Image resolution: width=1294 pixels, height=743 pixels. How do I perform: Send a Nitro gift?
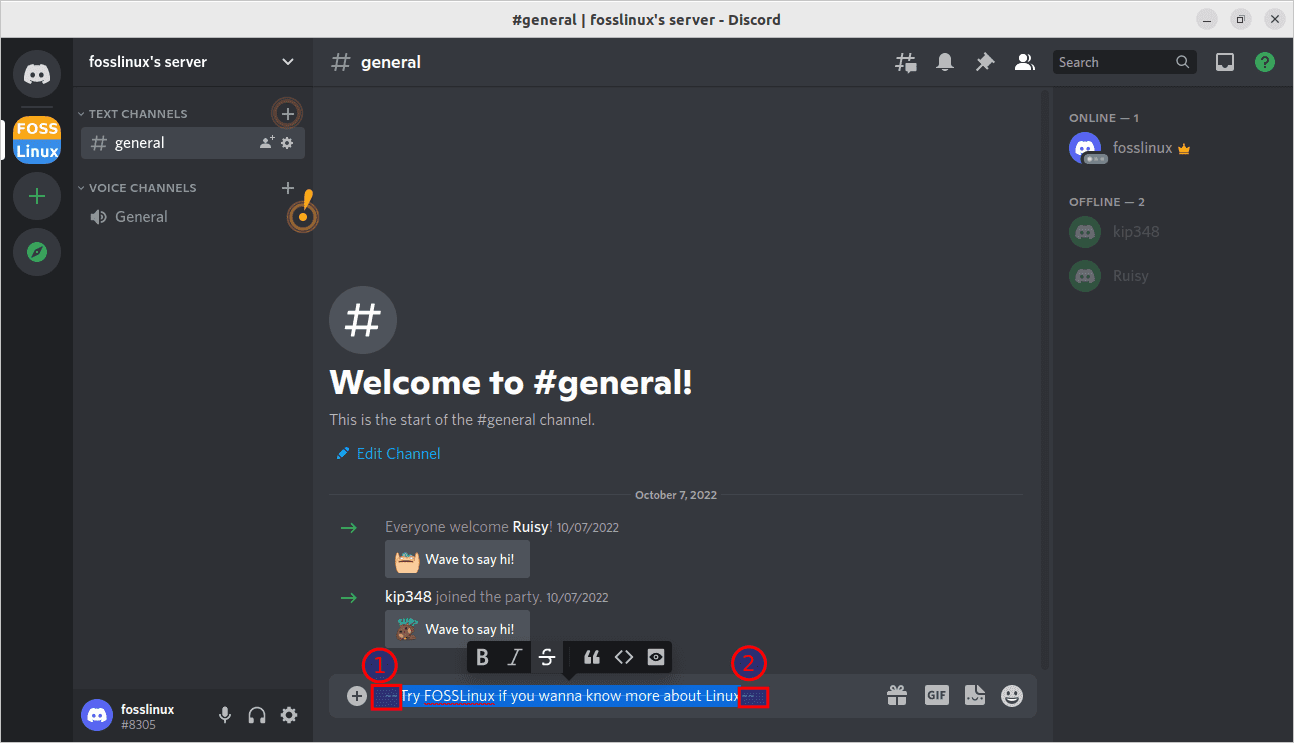[x=897, y=695]
